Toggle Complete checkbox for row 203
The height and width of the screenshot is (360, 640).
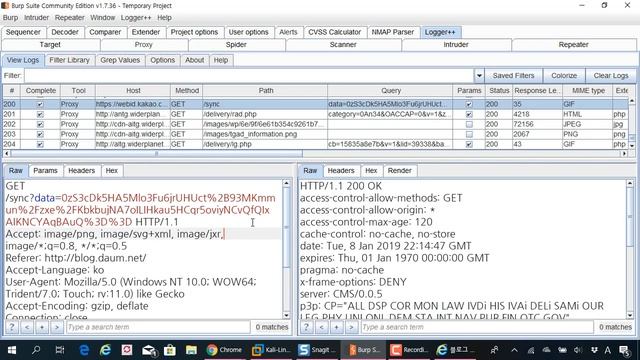tap(40, 134)
